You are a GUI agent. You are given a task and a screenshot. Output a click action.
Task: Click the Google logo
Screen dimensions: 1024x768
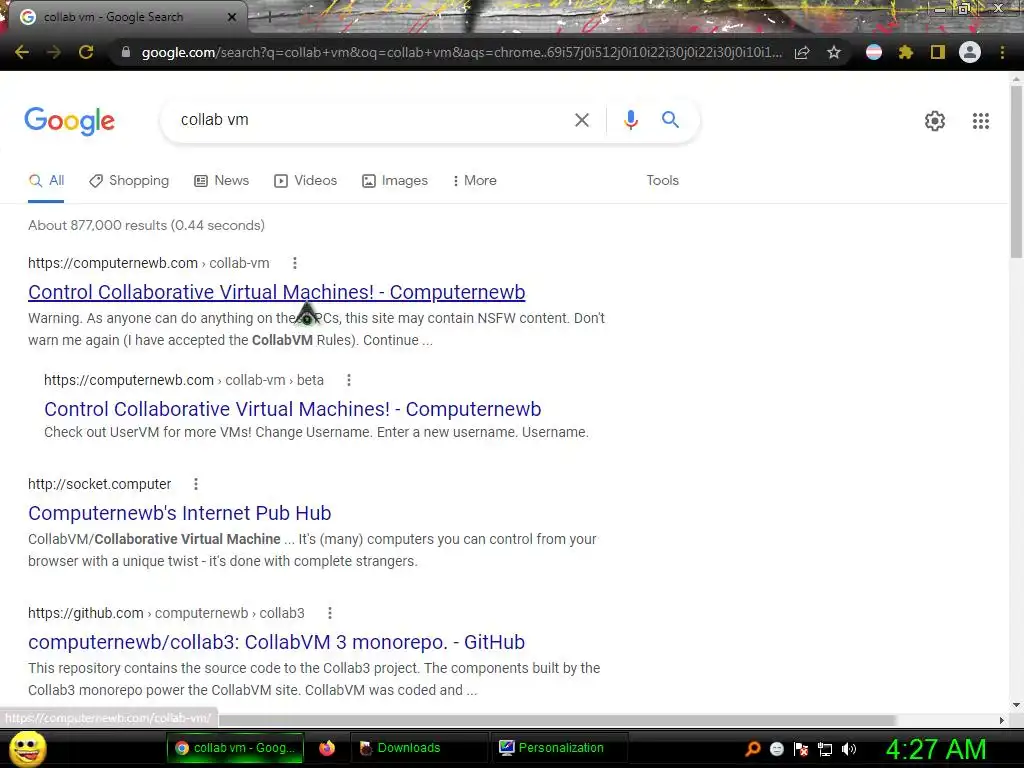69,121
